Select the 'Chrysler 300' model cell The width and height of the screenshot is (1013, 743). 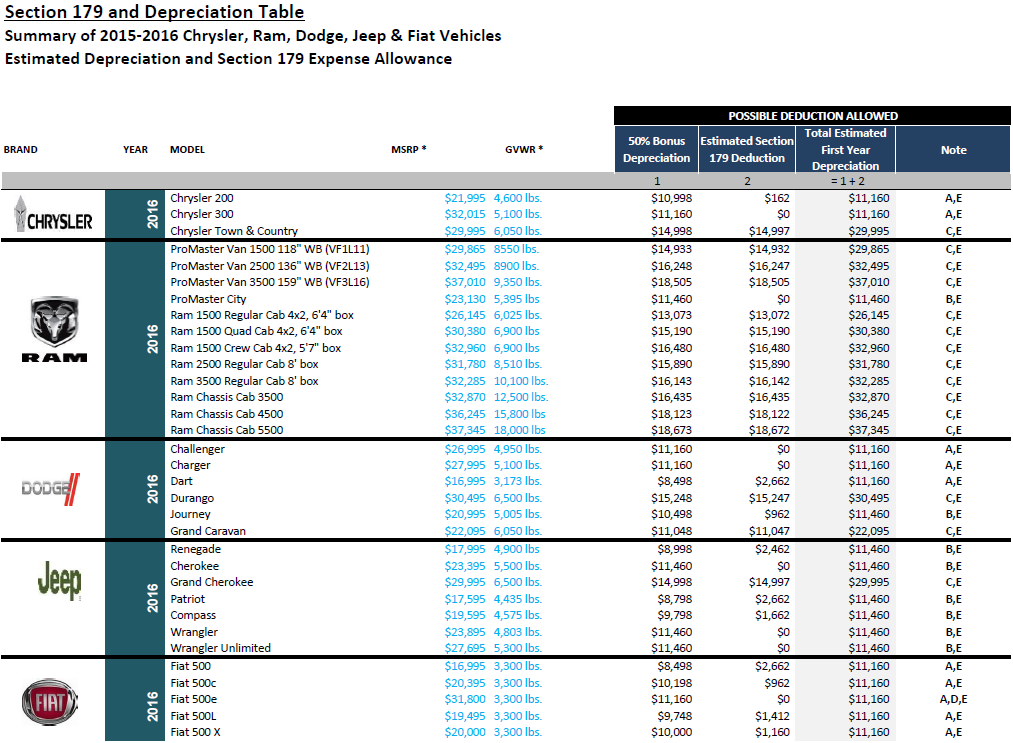pos(202,214)
